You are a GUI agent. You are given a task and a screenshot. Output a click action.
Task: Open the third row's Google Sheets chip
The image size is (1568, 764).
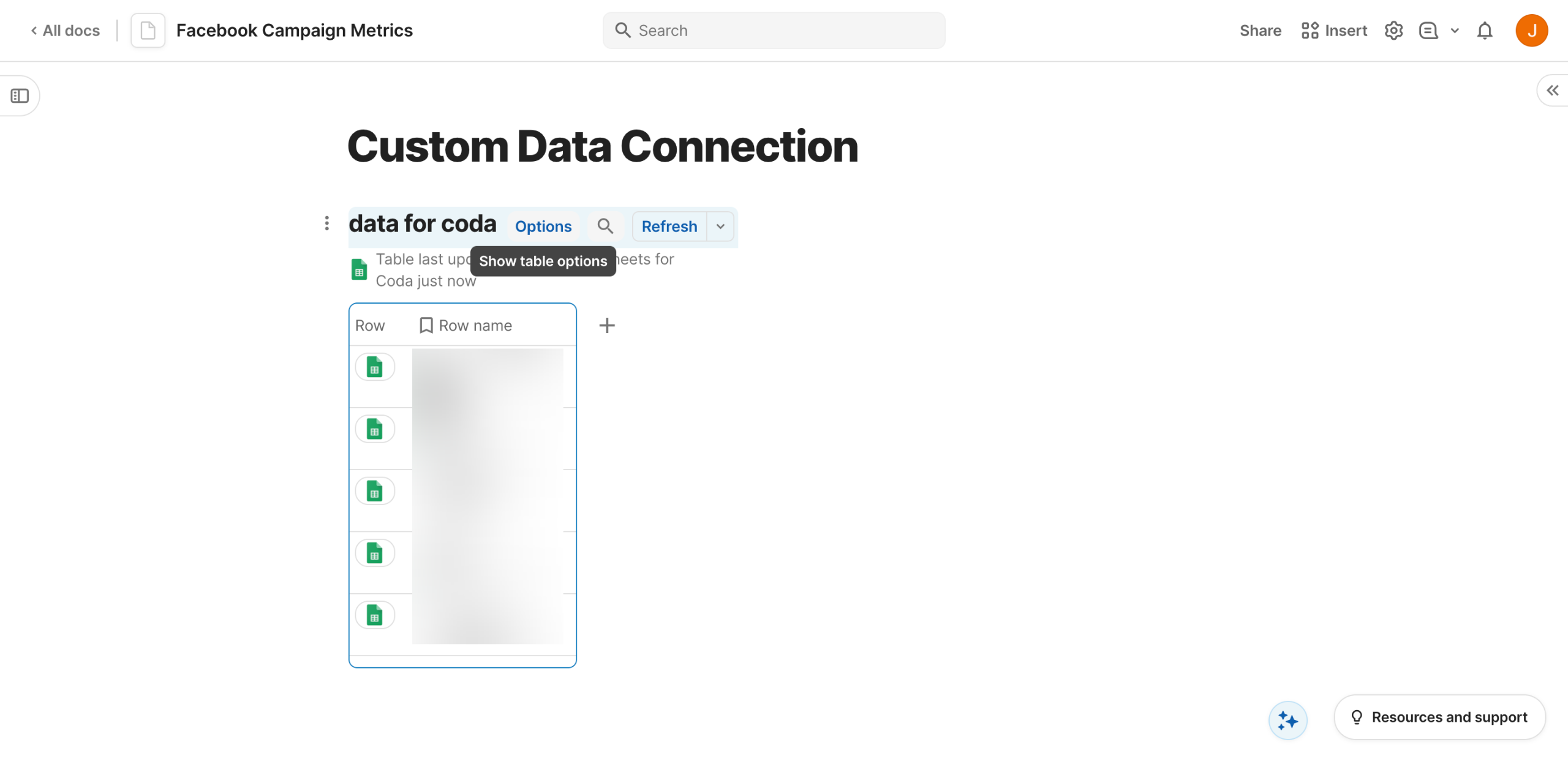click(375, 492)
